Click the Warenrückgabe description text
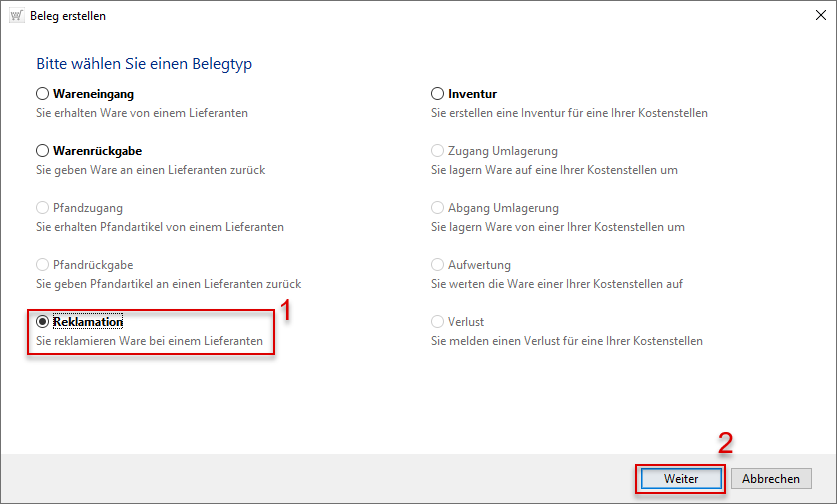The image size is (837, 504). (x=150, y=170)
